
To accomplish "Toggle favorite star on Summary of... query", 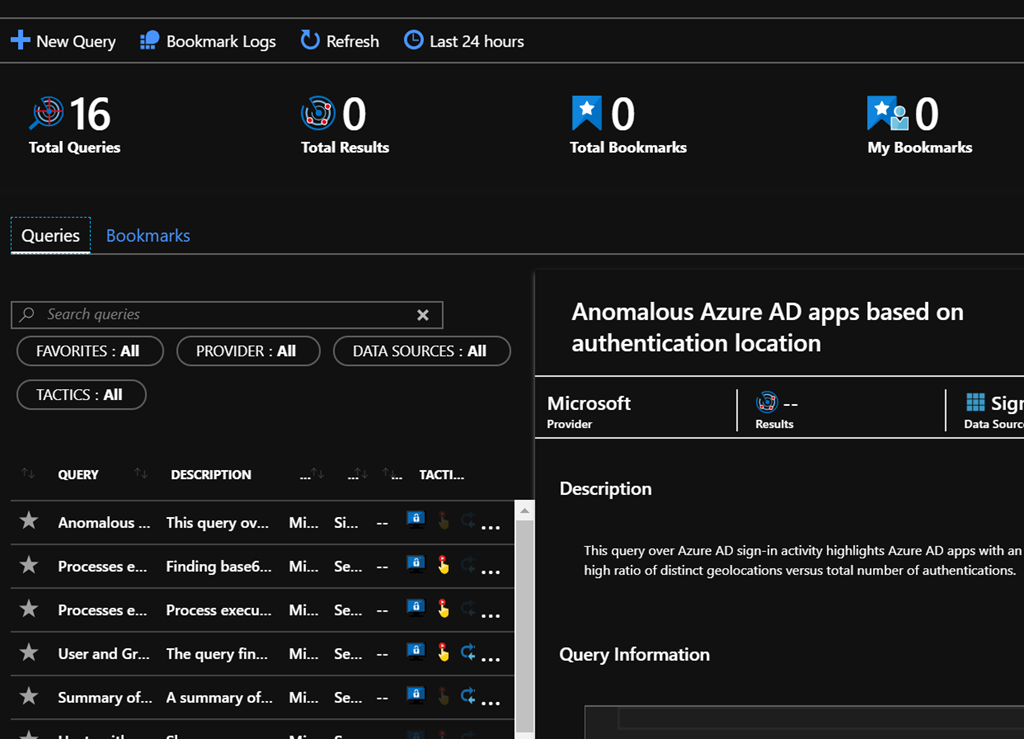I will tap(29, 696).
